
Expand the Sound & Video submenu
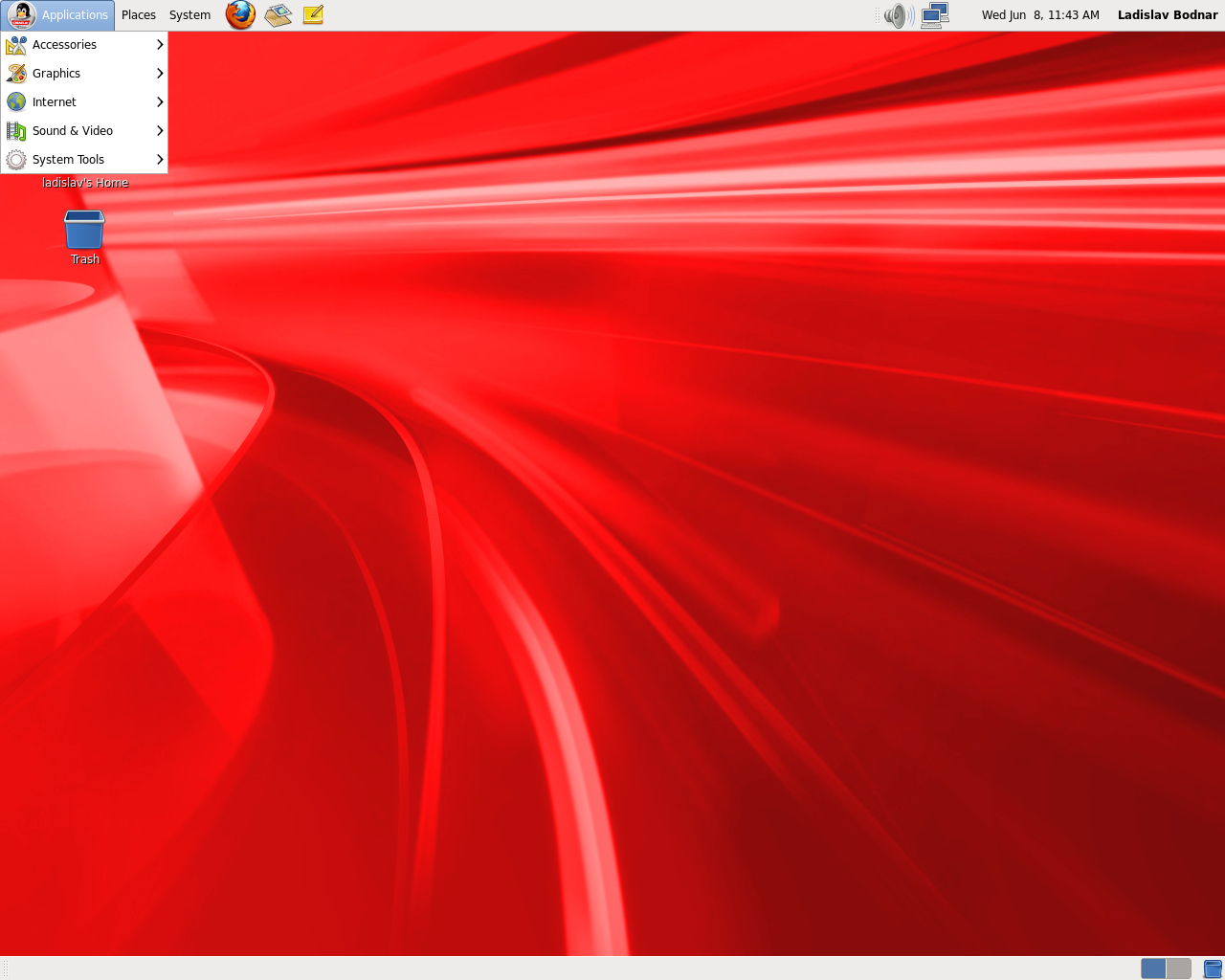point(71,130)
